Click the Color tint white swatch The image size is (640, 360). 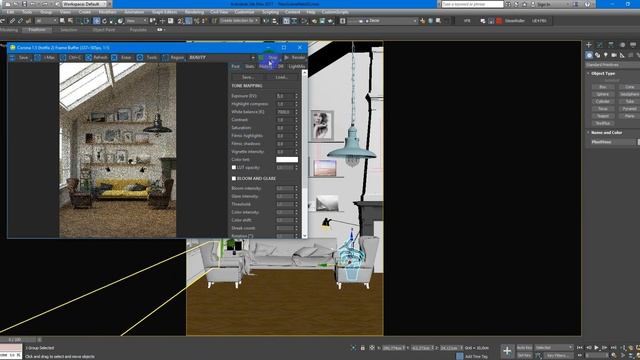287,160
